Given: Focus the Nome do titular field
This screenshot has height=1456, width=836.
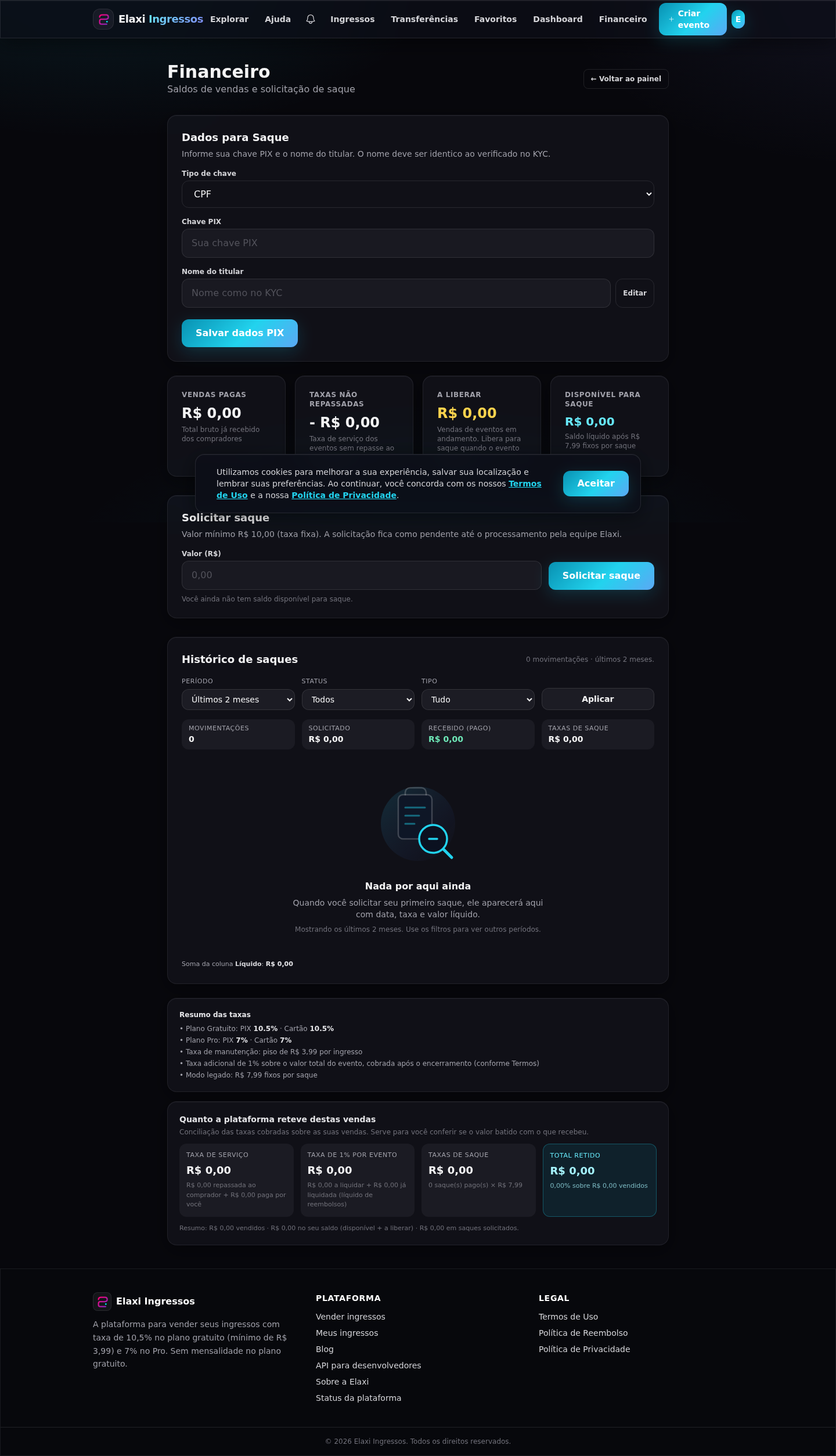Looking at the screenshot, I should [x=396, y=293].
